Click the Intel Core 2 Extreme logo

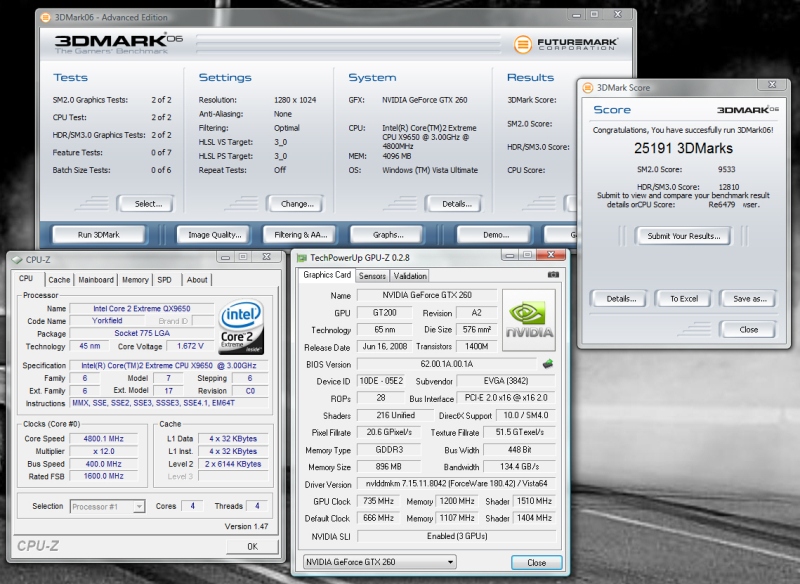pos(241,327)
